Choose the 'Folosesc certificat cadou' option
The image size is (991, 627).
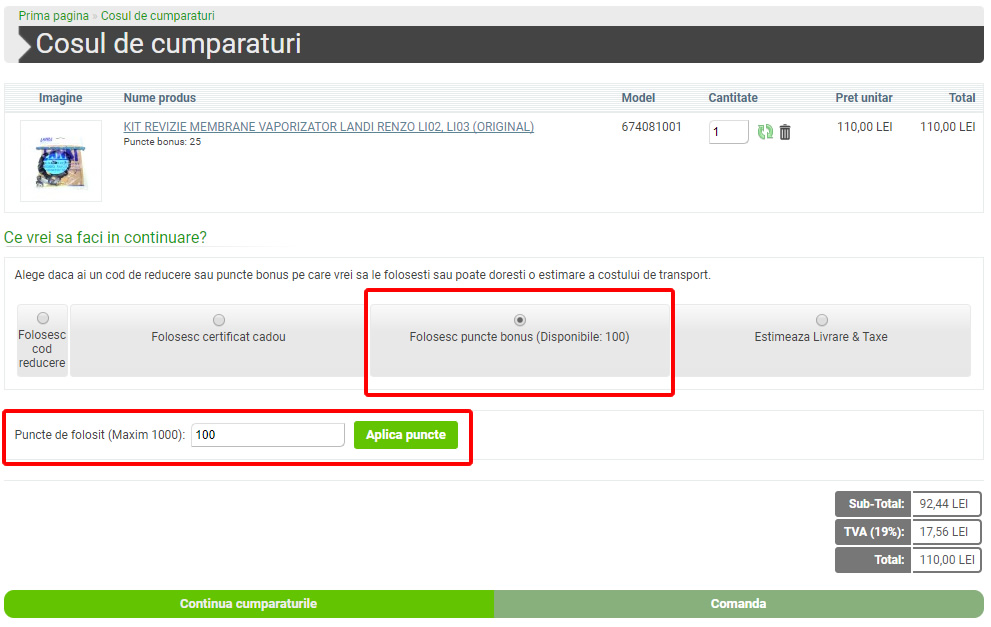219,320
